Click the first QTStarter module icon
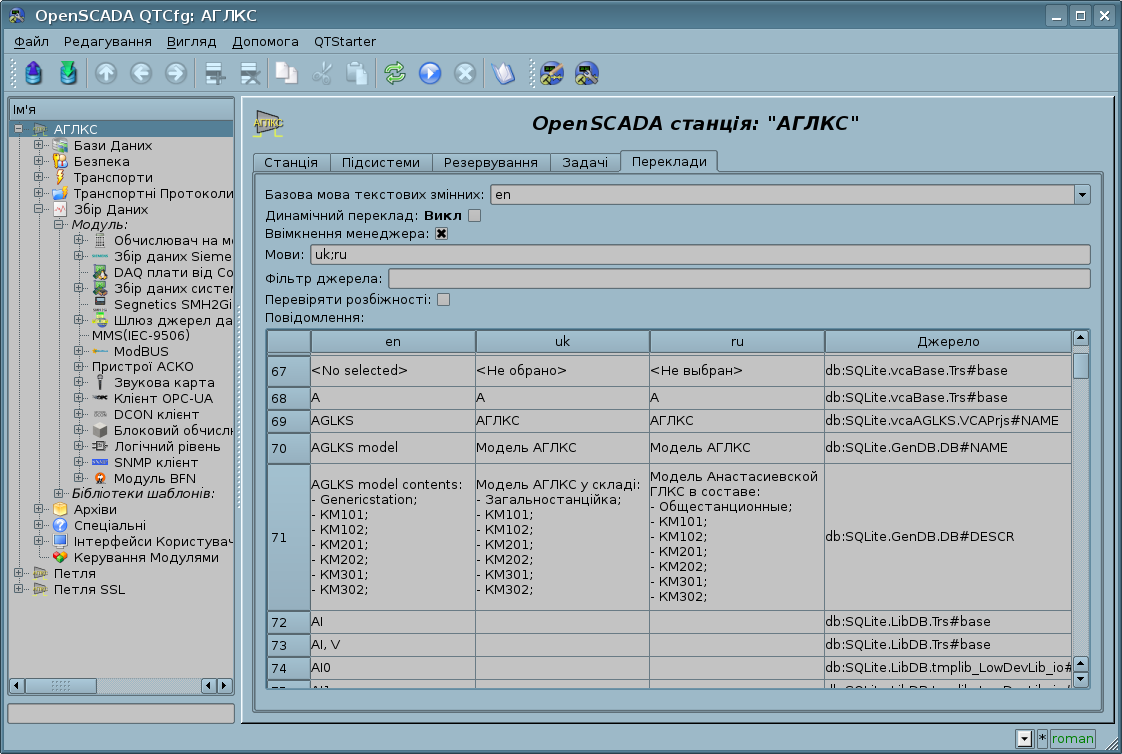 pos(551,73)
